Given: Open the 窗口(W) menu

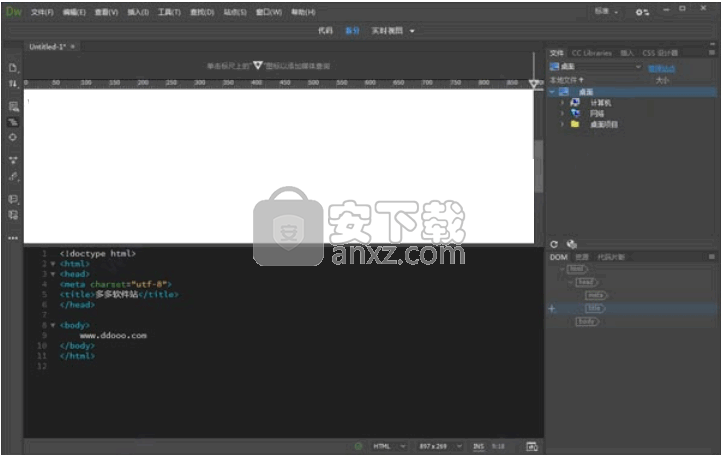Looking at the screenshot, I should point(268,12).
